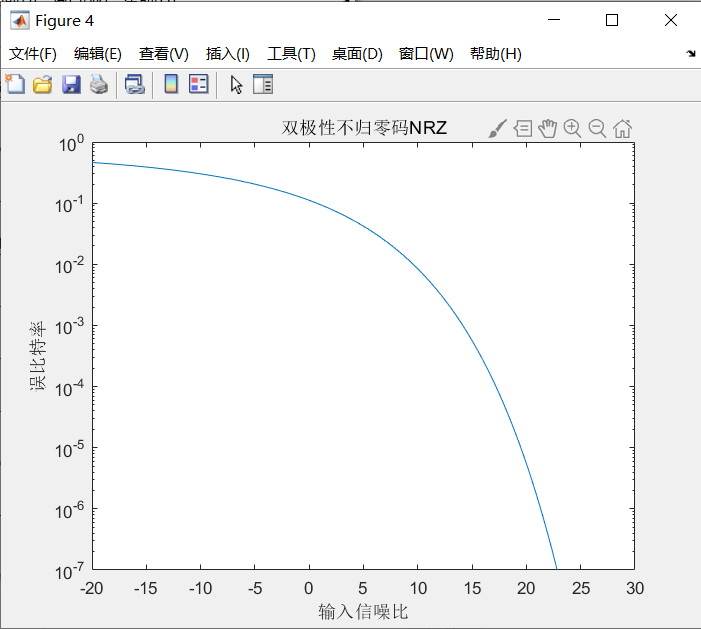Screen dimensions: 701x629
Task: Click the plot title 双极性不归零码NRZ
Action: pos(364,128)
